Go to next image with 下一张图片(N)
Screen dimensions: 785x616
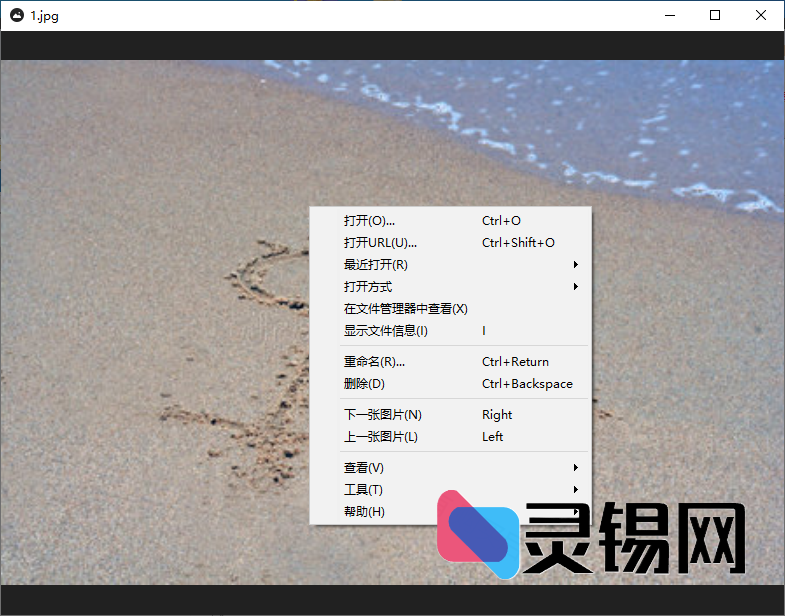[451, 415]
